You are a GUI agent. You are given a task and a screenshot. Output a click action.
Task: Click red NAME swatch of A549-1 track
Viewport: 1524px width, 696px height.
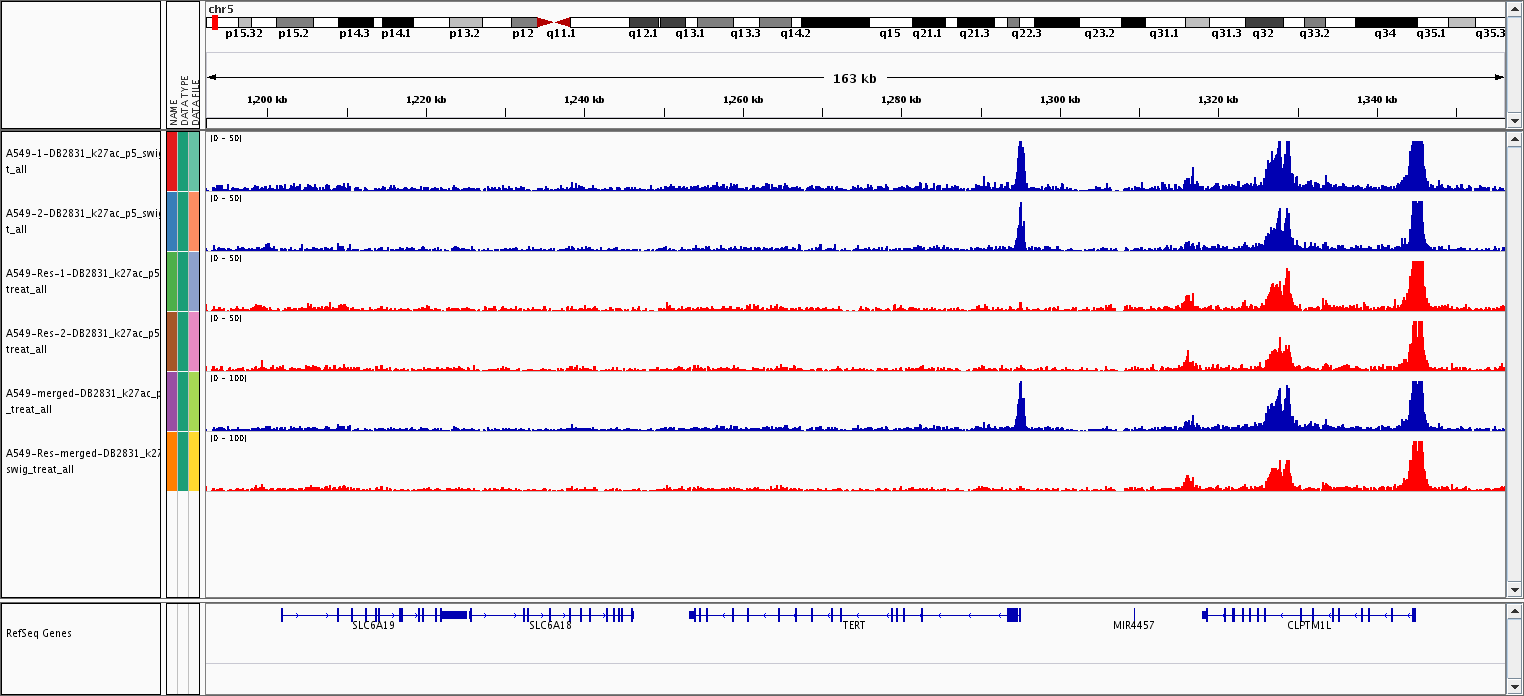click(172, 161)
